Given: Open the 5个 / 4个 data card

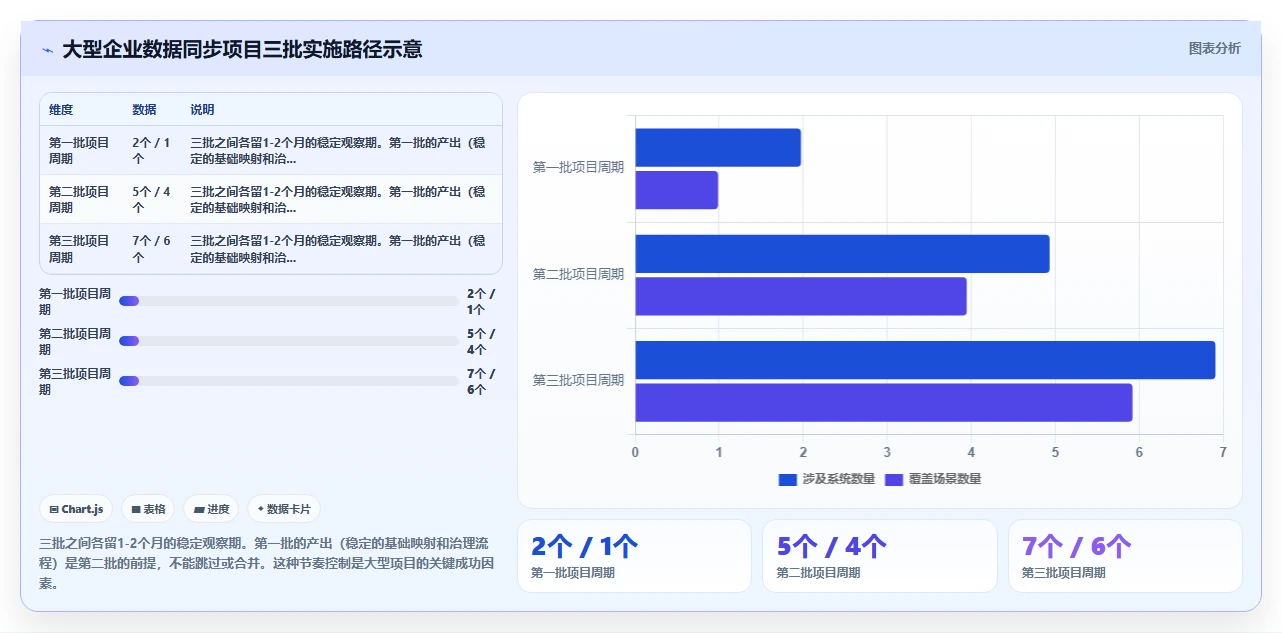Looking at the screenshot, I should pyautogui.click(x=880, y=556).
